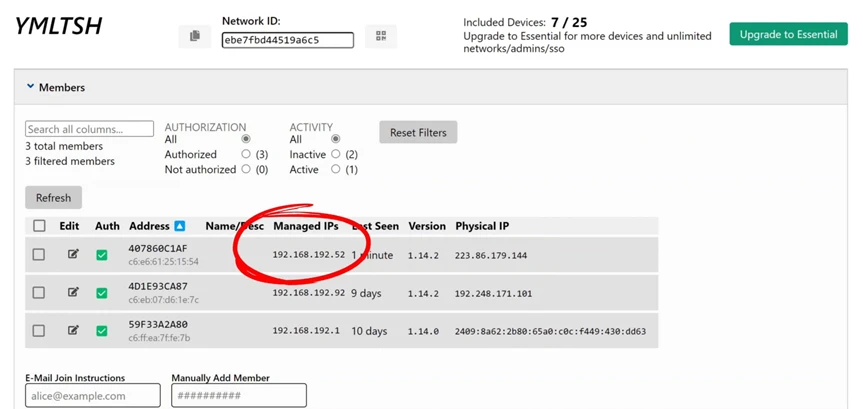Choose the All activity radio button
Screen dimensions: 863x409
(336, 139)
